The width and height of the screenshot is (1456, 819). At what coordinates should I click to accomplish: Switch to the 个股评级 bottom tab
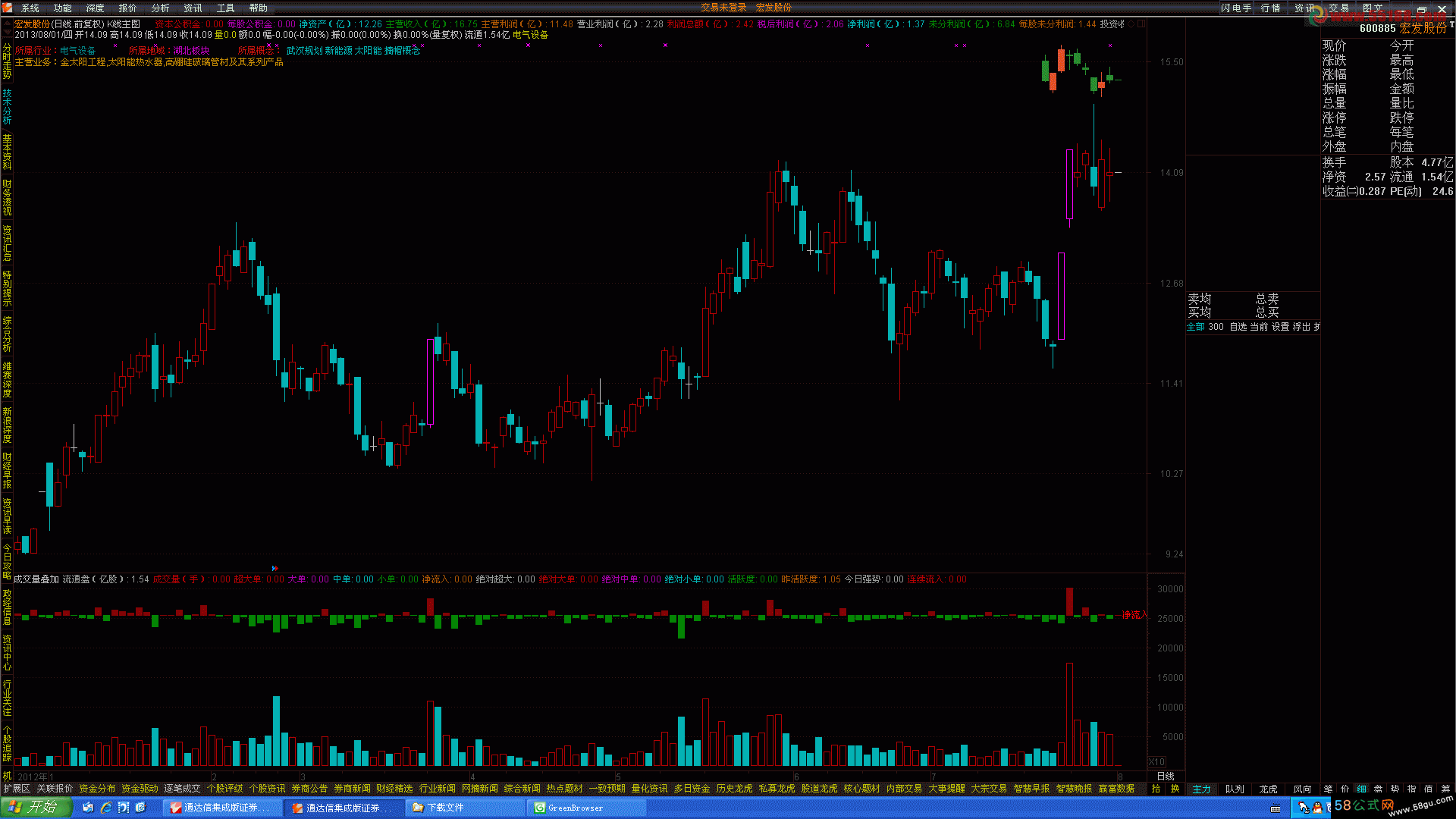[225, 789]
